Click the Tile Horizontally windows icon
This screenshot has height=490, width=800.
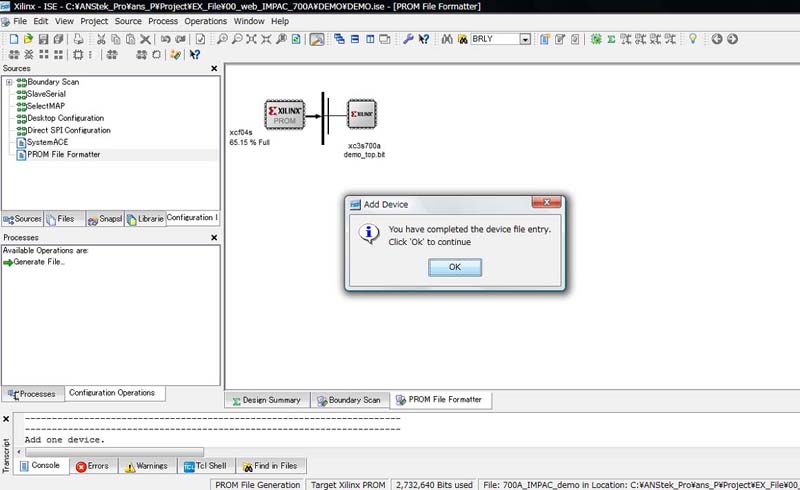[355, 39]
